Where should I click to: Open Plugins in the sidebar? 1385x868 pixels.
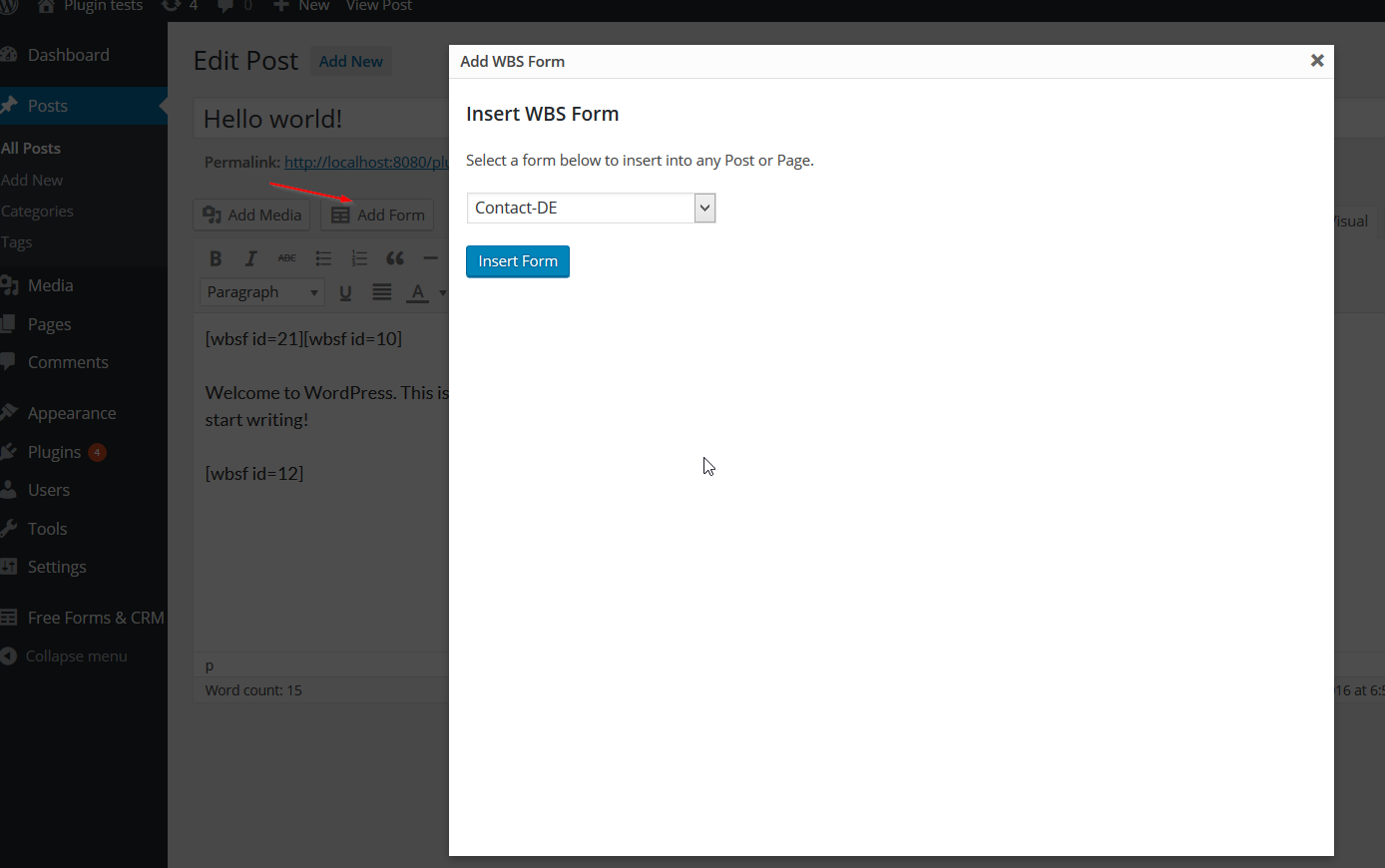click(x=54, y=452)
